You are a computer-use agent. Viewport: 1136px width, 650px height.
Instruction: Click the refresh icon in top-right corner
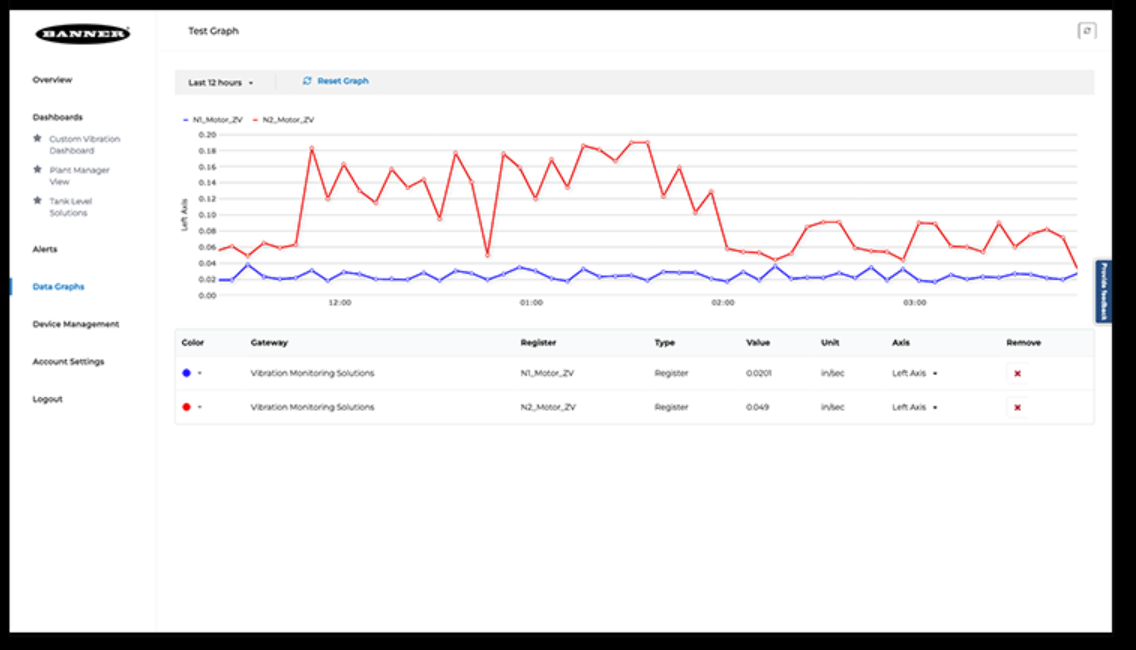pyautogui.click(x=1086, y=31)
